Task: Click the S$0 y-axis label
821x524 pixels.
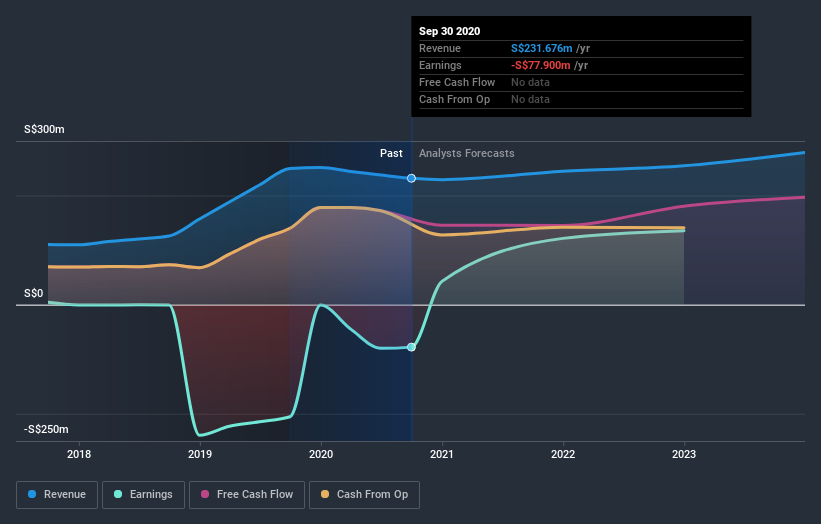Action: coord(34,293)
